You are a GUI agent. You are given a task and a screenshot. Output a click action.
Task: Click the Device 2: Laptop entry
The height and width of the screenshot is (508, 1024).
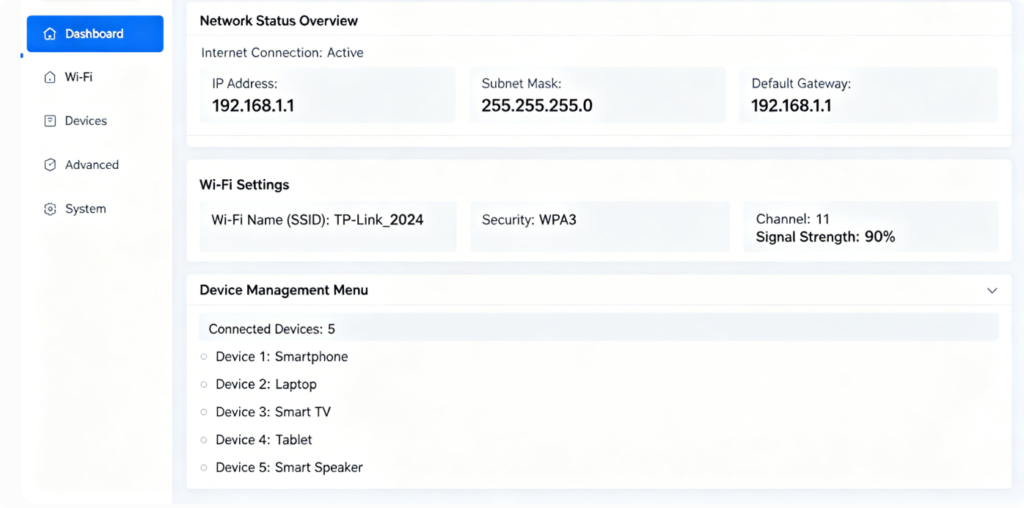[266, 385]
